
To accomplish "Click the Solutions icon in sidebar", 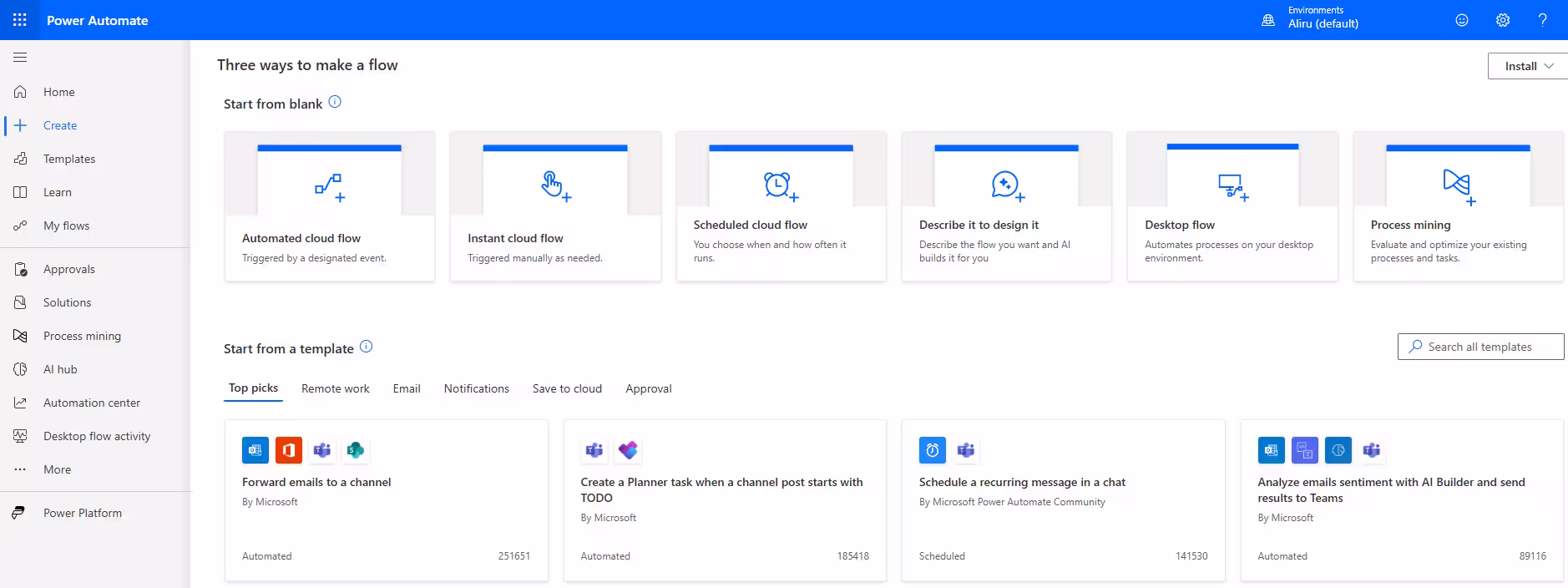I will 21,302.
